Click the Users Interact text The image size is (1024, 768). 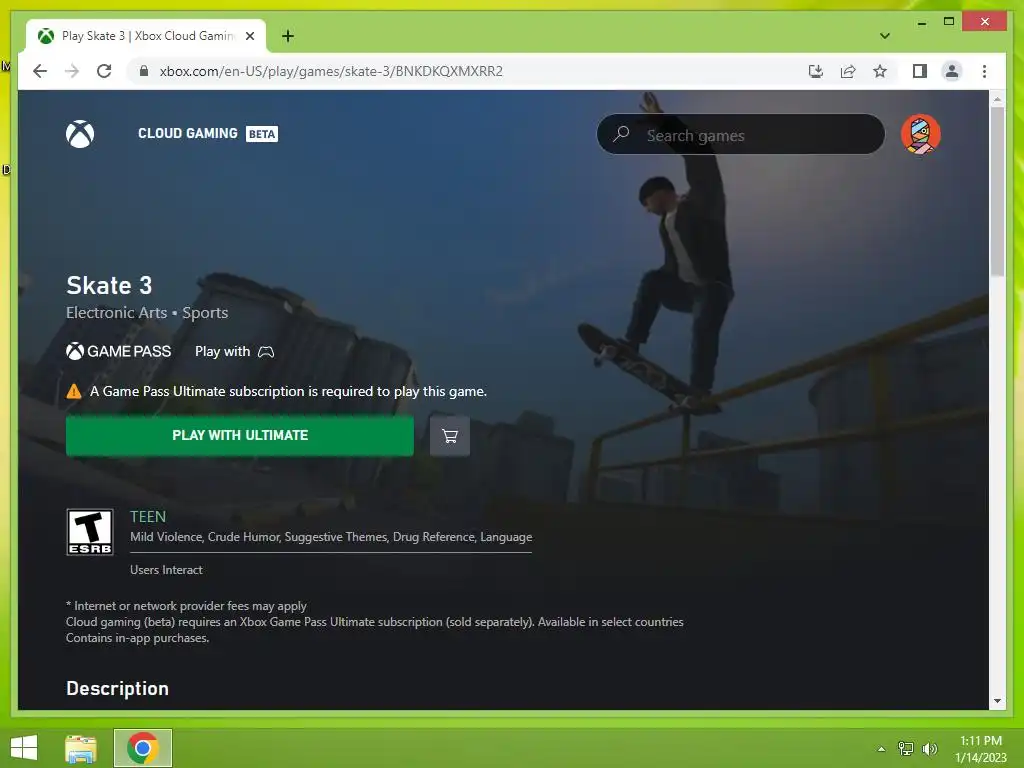166,569
